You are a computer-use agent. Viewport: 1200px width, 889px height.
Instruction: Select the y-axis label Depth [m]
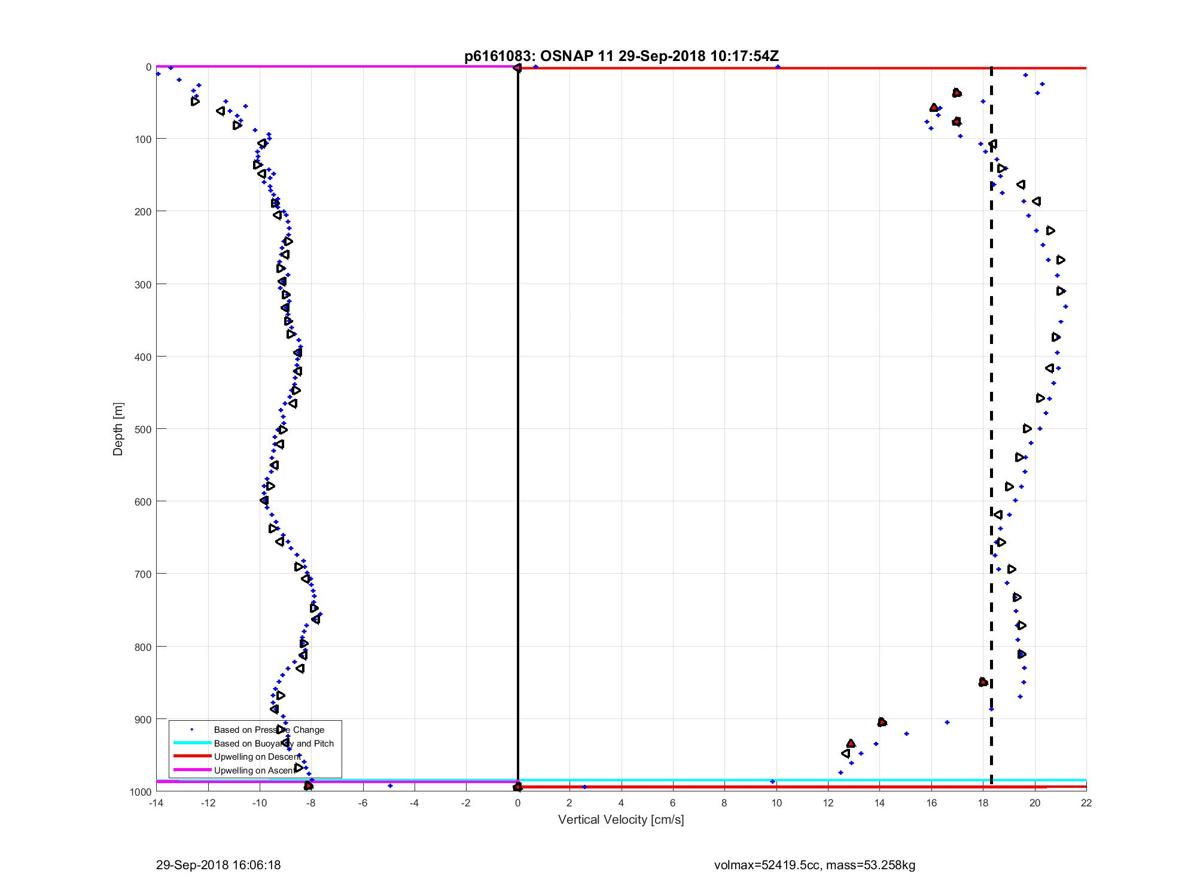pyautogui.click(x=118, y=428)
